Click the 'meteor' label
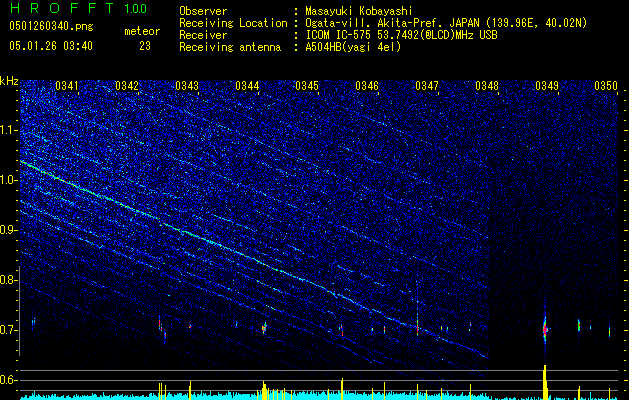Image resolution: width=629 pixels, height=400 pixels. coord(142,31)
